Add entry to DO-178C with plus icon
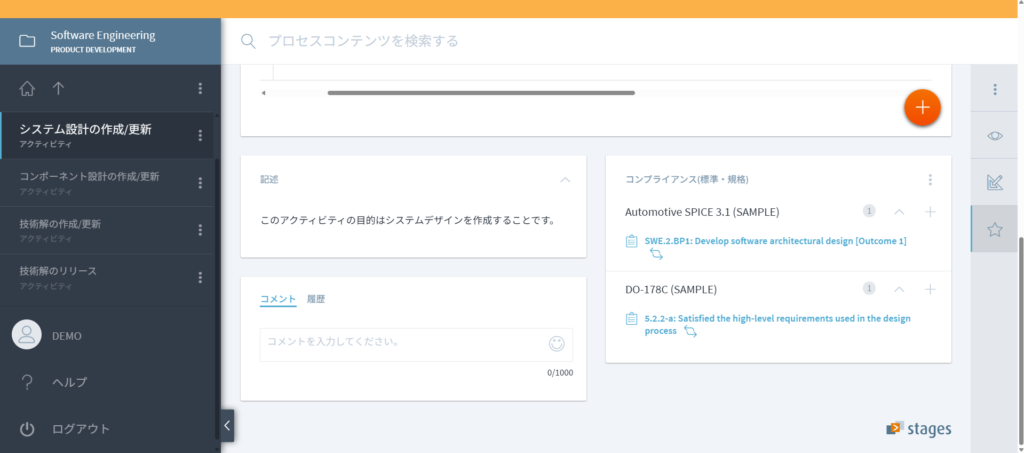 tap(931, 289)
